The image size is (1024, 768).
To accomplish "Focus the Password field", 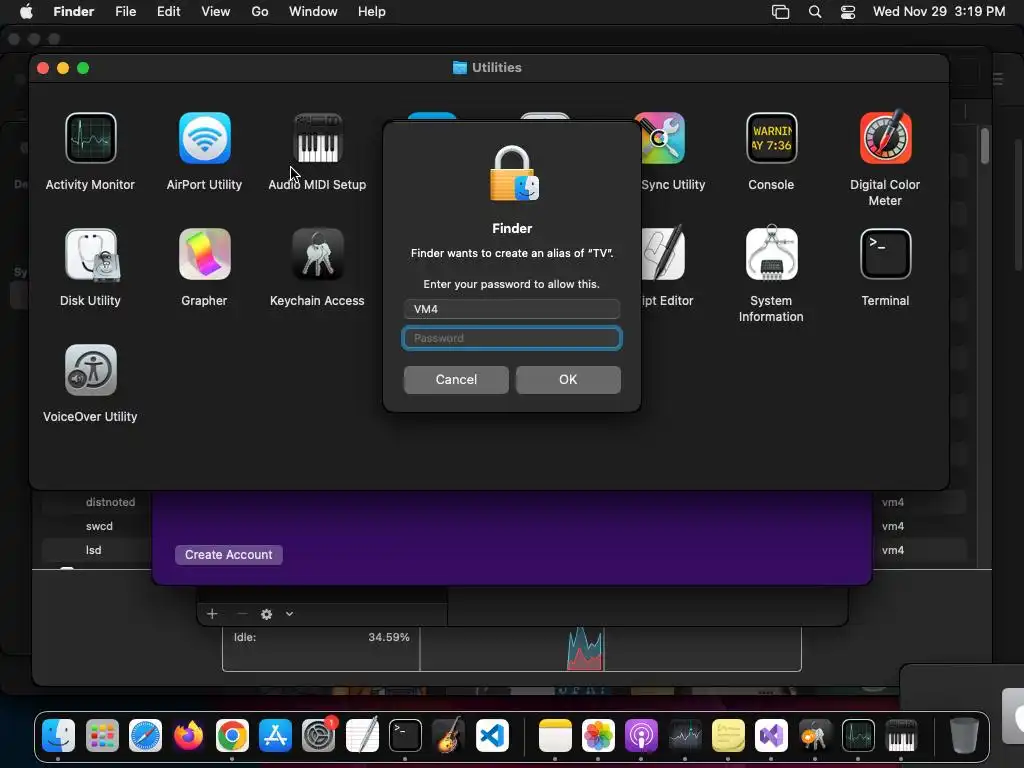I will click(x=512, y=338).
